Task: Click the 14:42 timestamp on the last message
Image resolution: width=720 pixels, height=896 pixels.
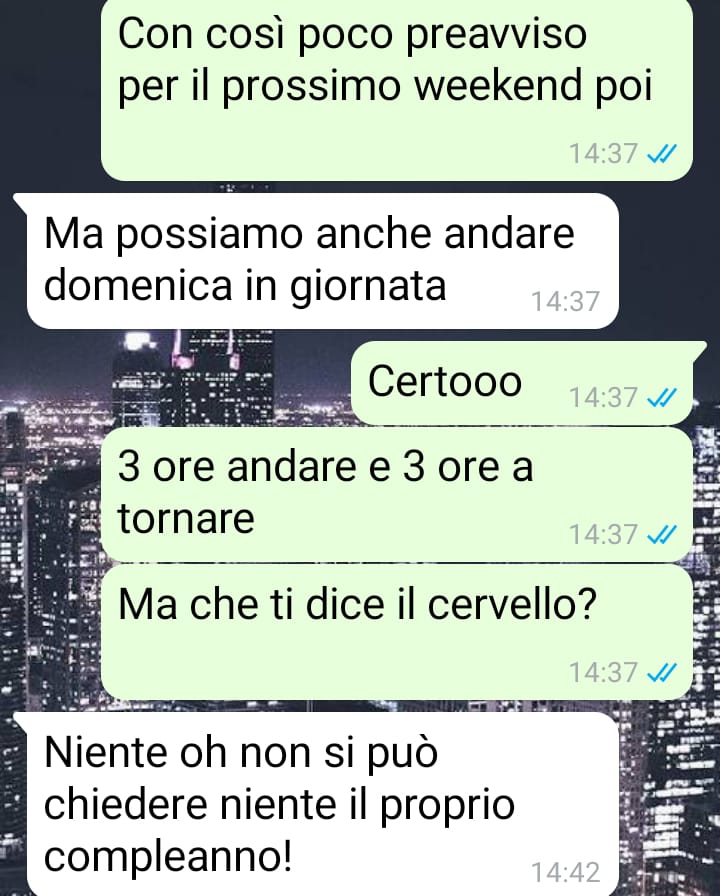Action: coord(566,873)
